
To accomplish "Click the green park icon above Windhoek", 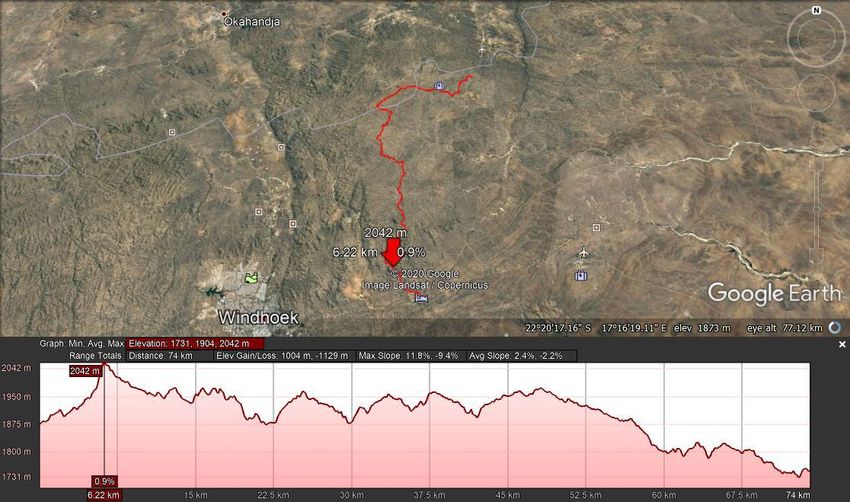I will click(x=250, y=278).
